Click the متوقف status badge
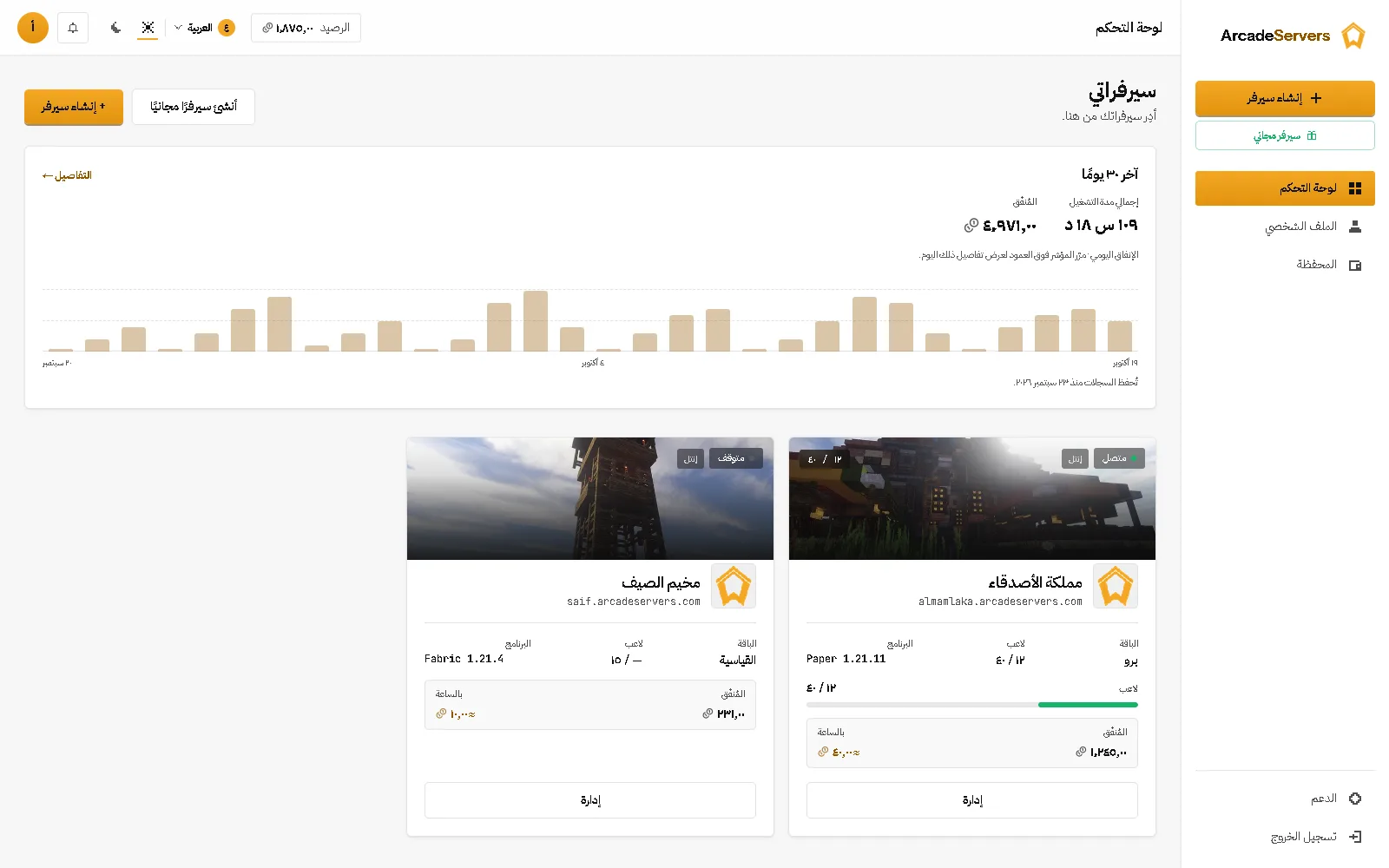Screen dimensions: 1389x868 pyautogui.click(x=736, y=458)
